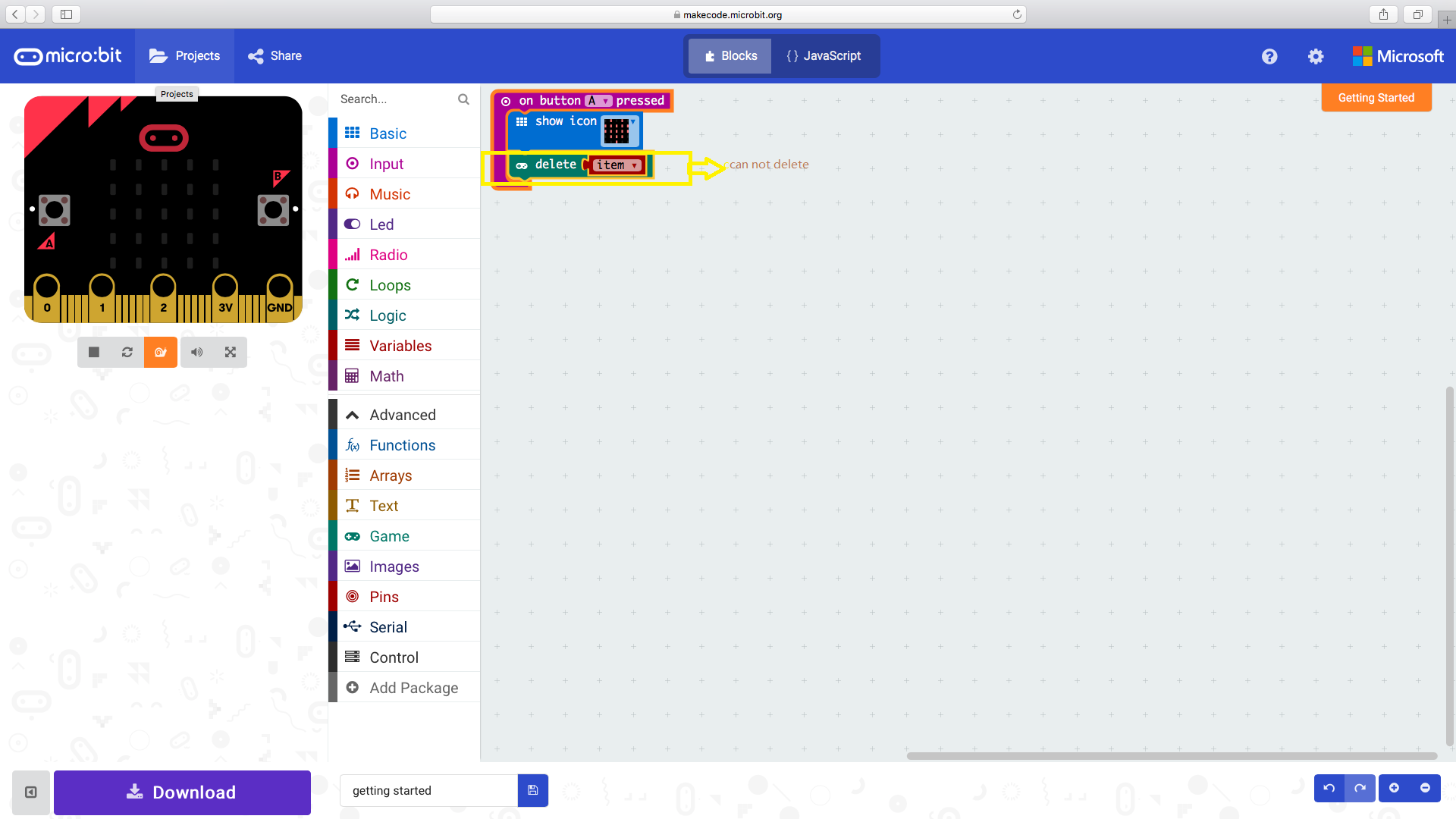Open the Basic blocks category
Image resolution: width=1456 pixels, height=819 pixels.
(403, 133)
